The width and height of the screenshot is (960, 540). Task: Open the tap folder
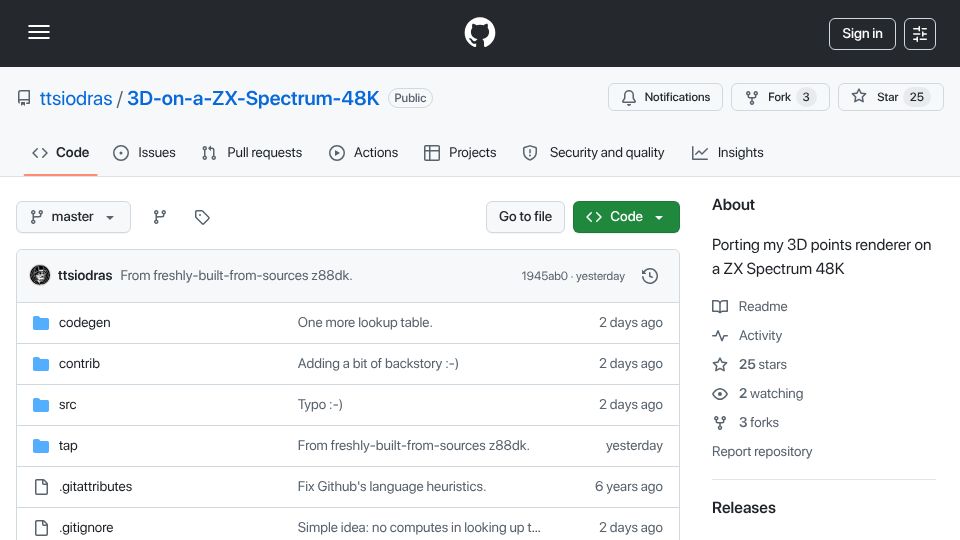68,446
